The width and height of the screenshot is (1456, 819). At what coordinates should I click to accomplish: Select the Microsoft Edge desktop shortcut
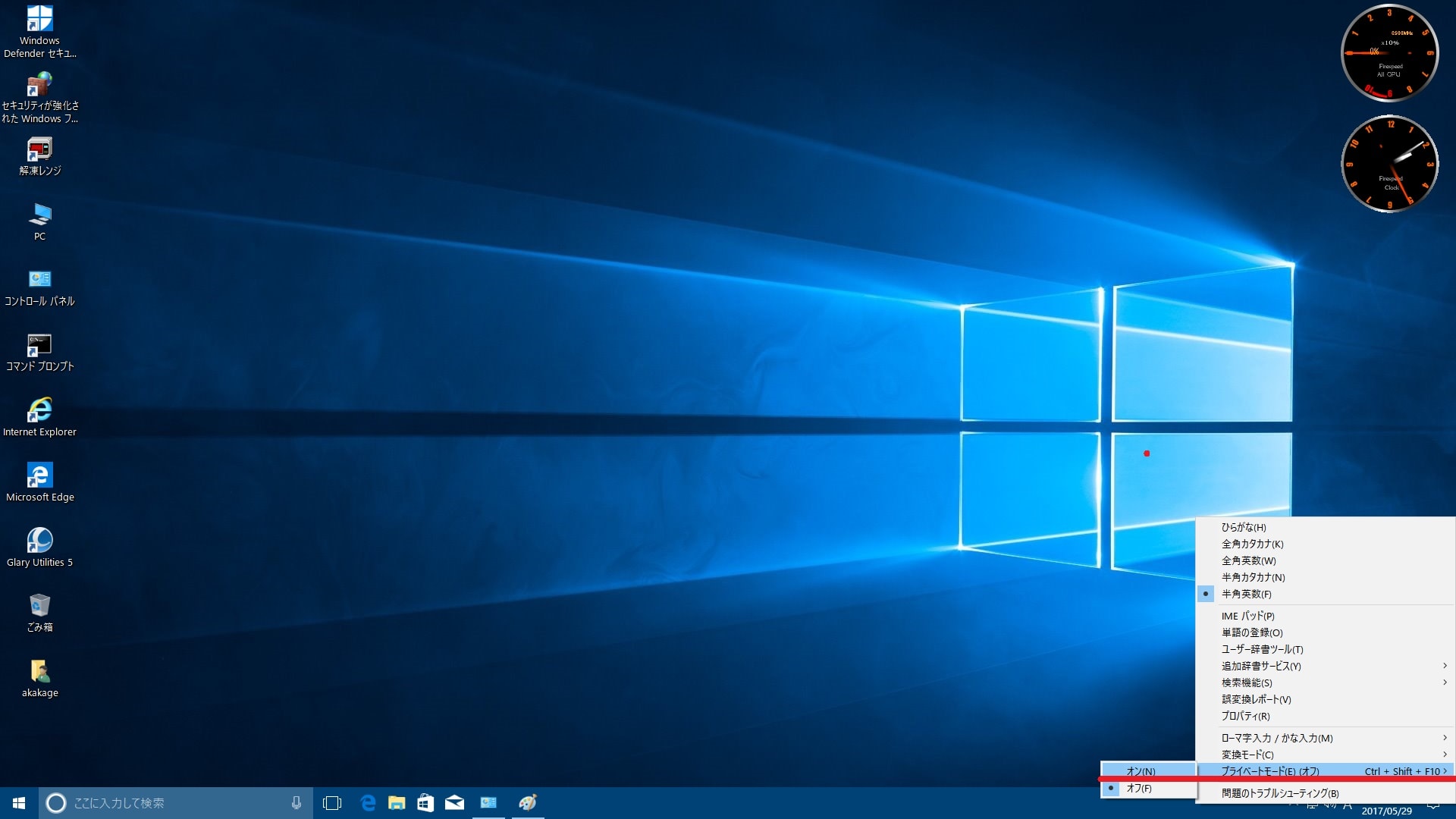[x=39, y=482]
